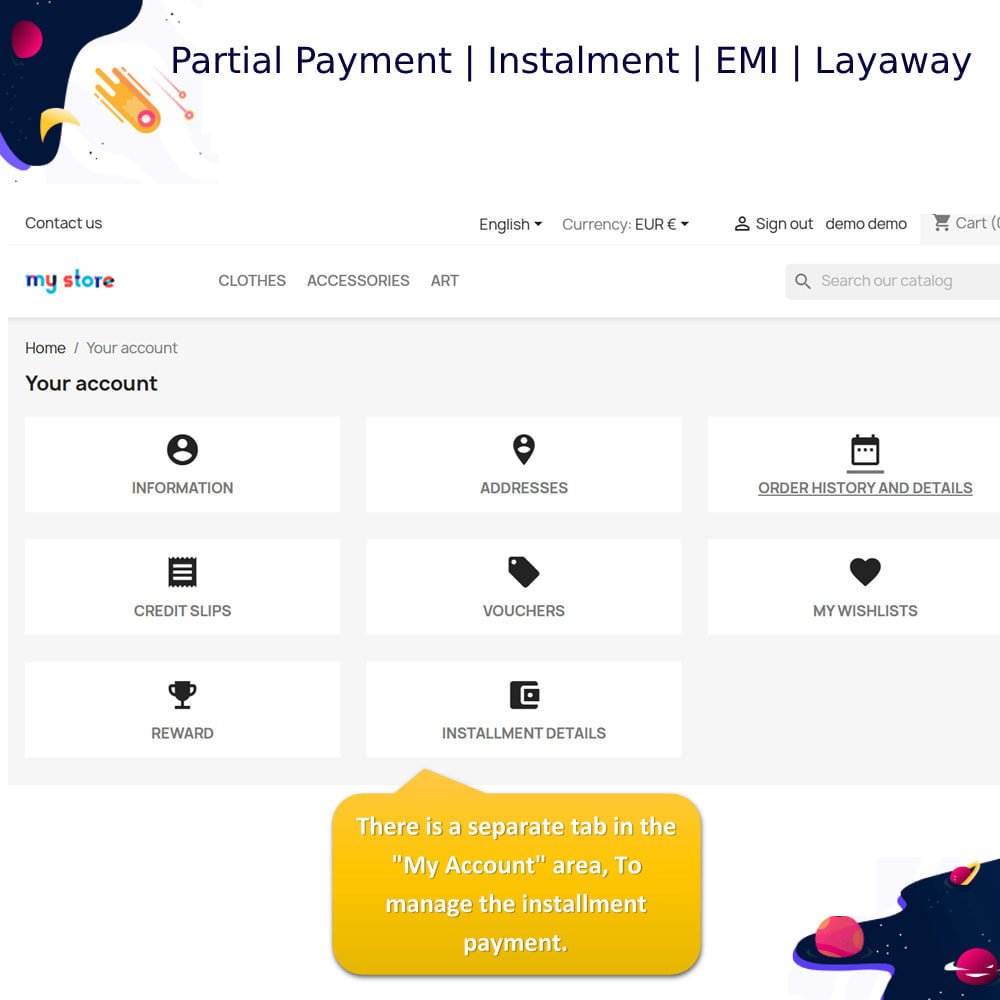This screenshot has height=1000, width=1000.
Task: Click the Vouchers tag icon
Action: pyautogui.click(x=524, y=572)
